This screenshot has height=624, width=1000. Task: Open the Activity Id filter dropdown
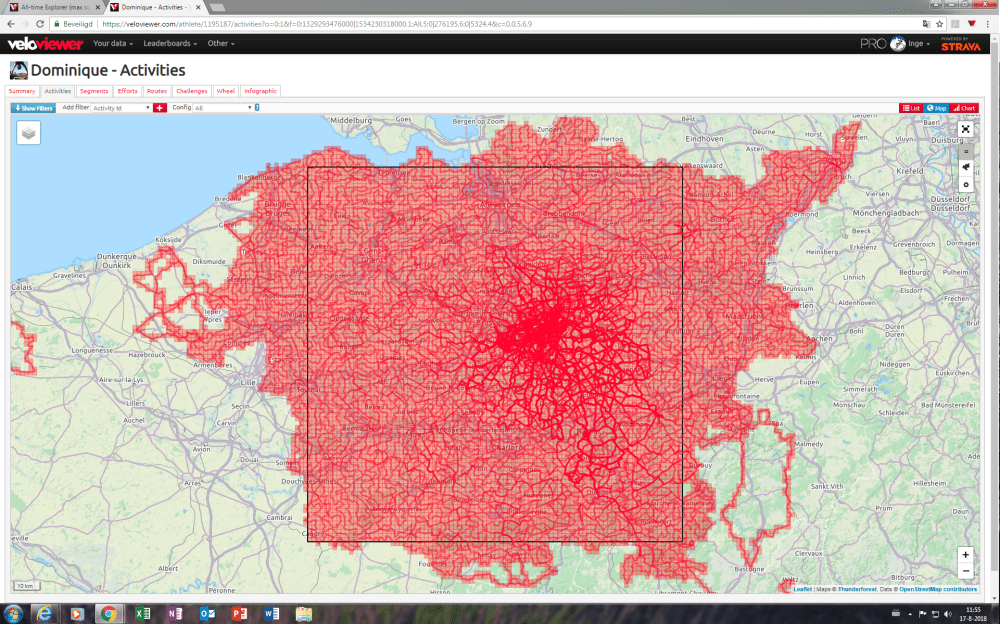120,107
